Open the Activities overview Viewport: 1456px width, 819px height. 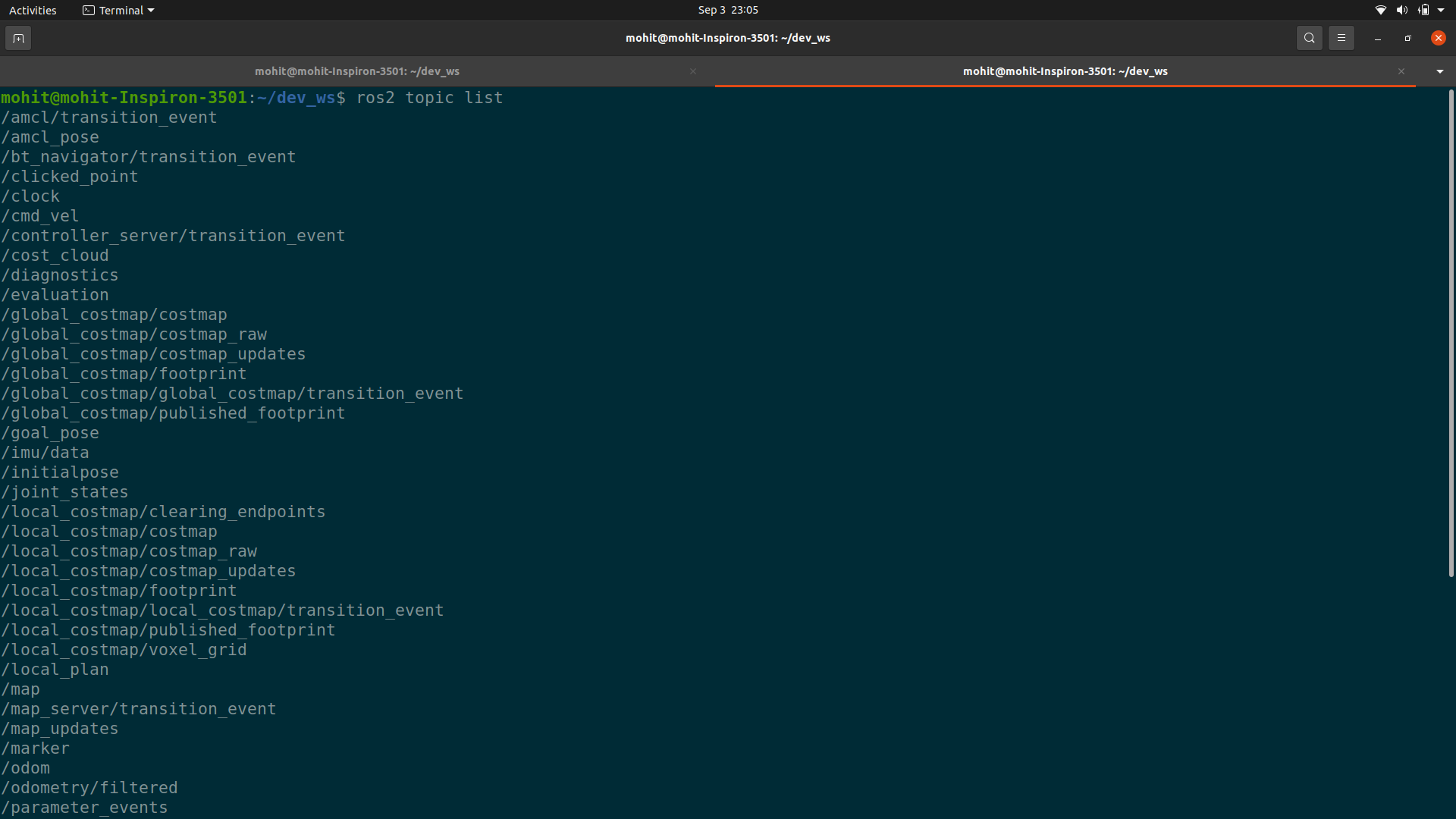(x=33, y=10)
